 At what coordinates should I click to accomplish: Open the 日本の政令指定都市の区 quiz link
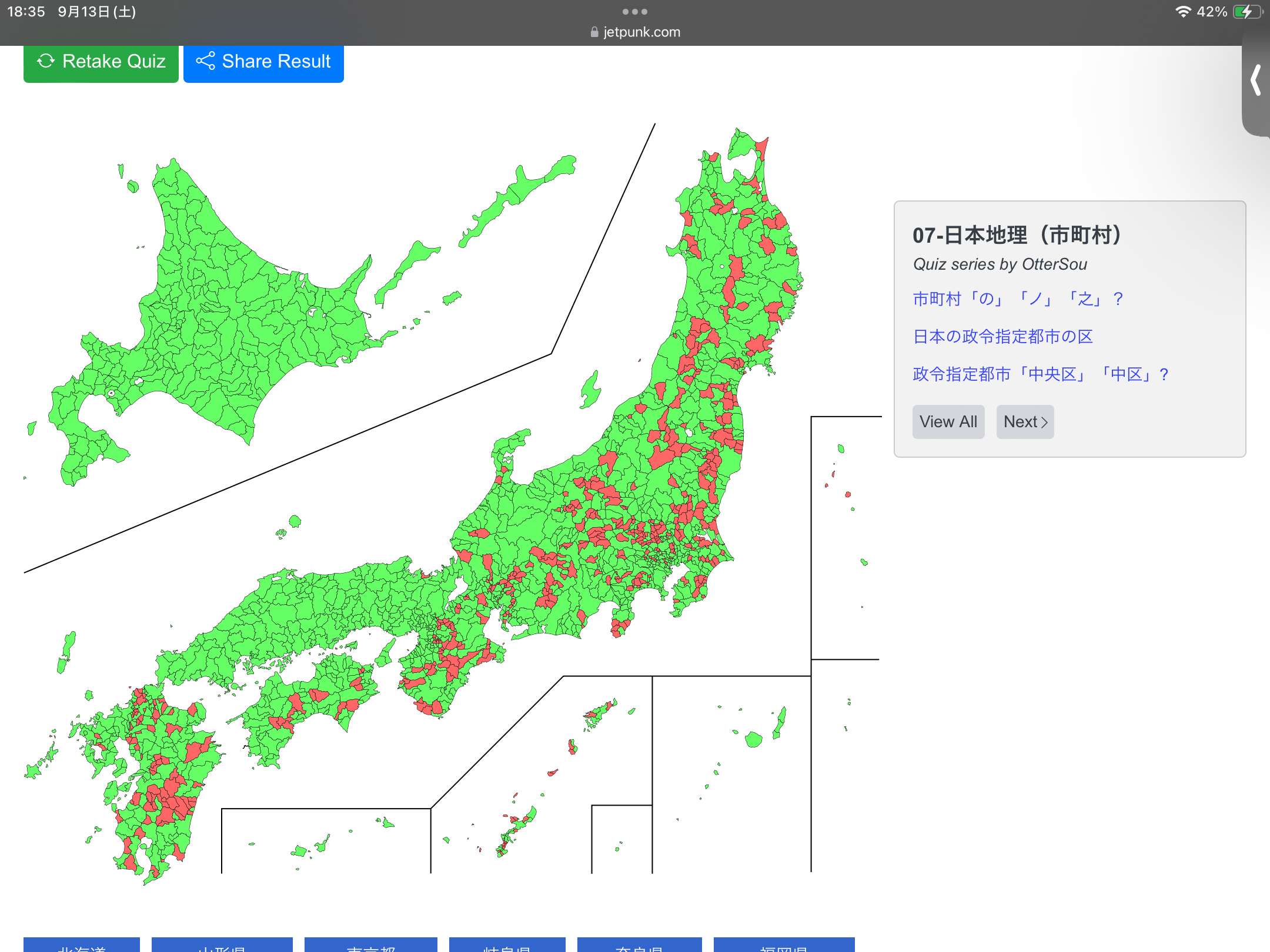[x=1002, y=337]
